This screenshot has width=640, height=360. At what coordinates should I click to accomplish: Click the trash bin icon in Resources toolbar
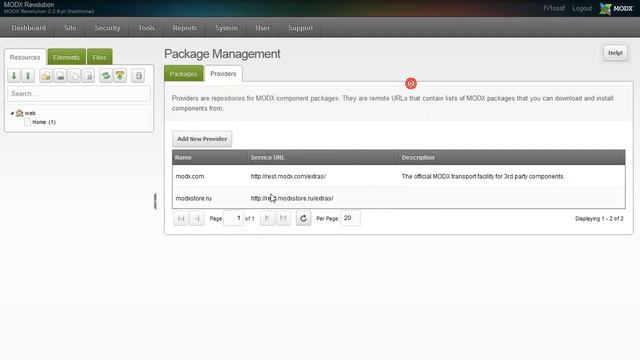coord(138,76)
